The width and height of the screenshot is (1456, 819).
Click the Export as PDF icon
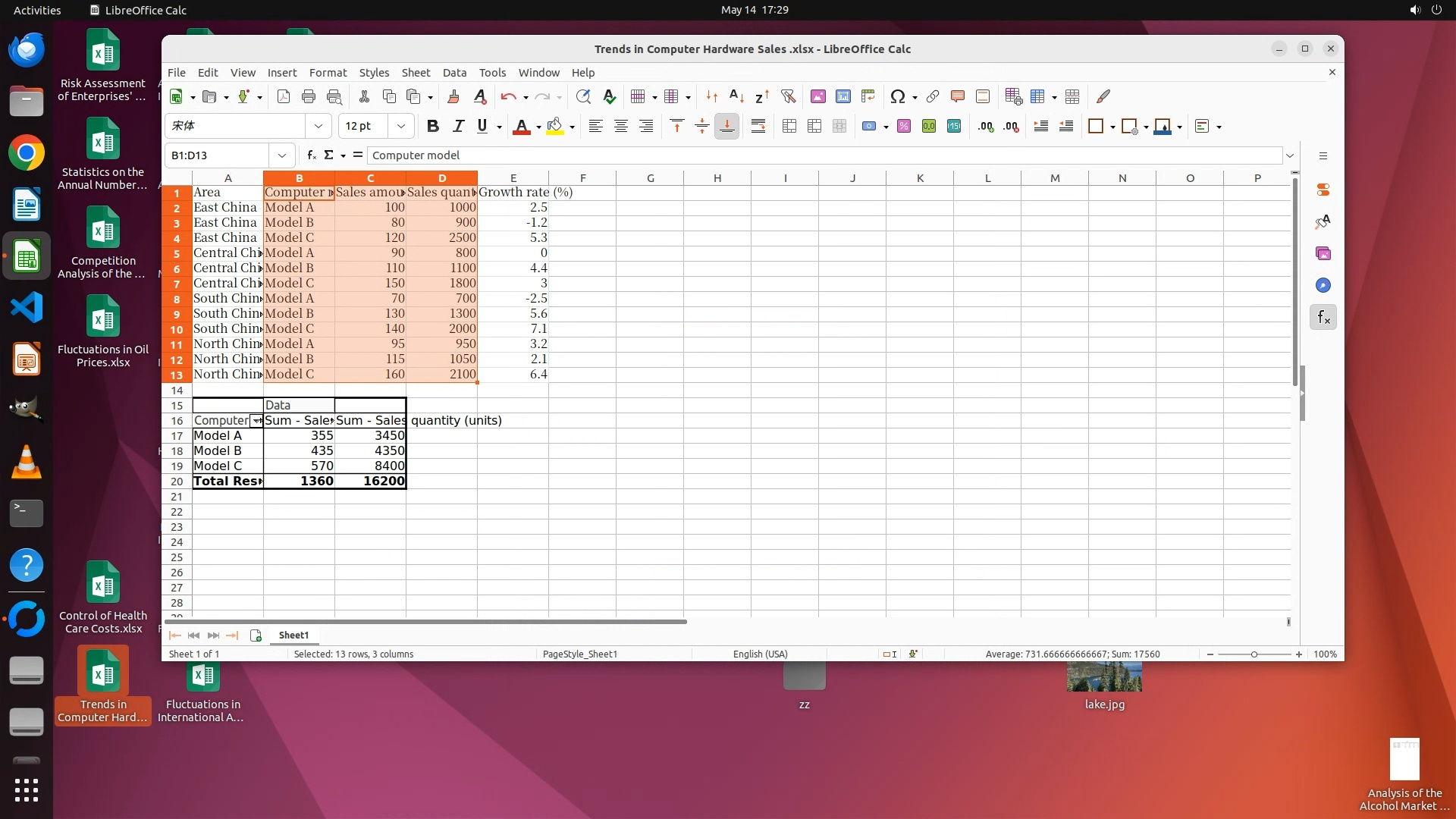point(284,96)
